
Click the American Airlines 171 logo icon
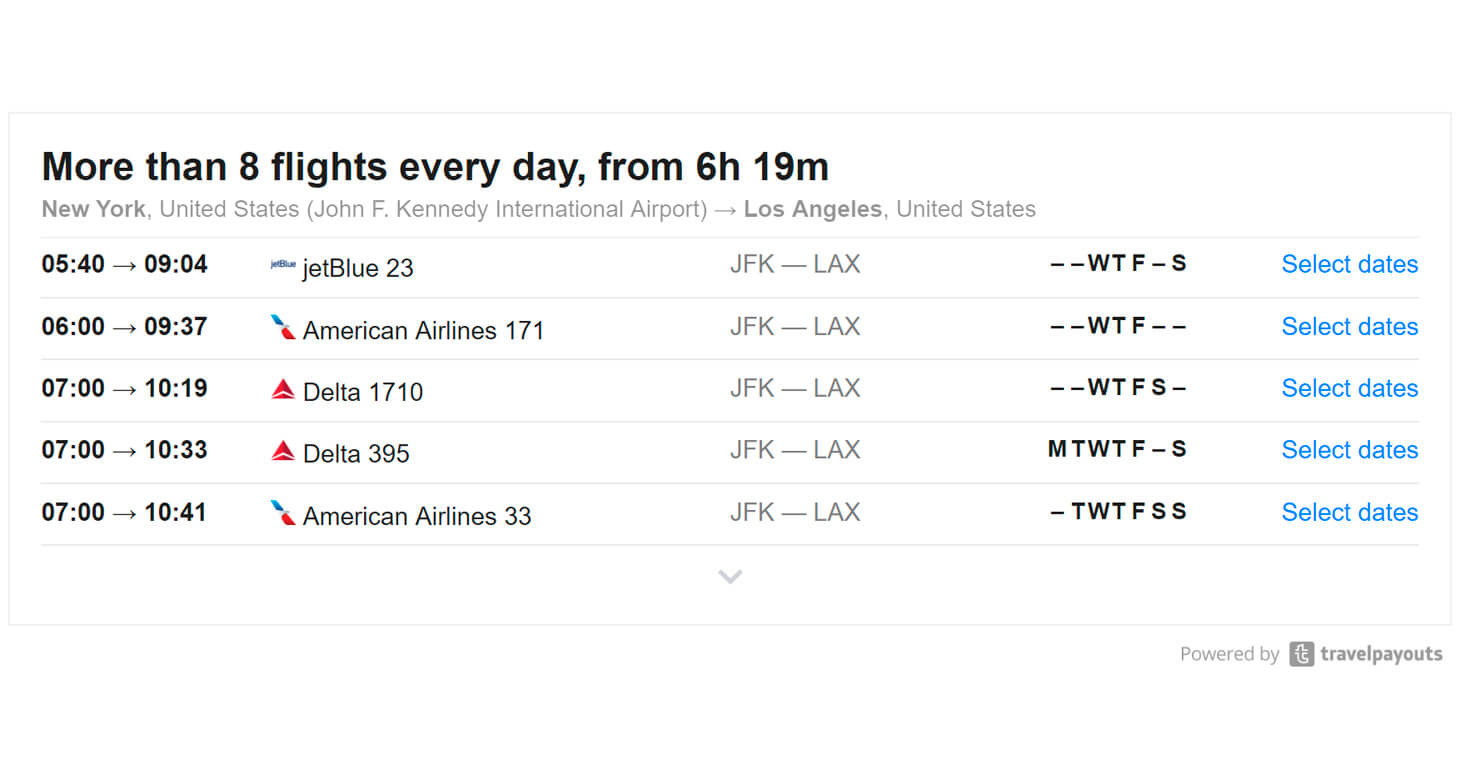point(283,327)
